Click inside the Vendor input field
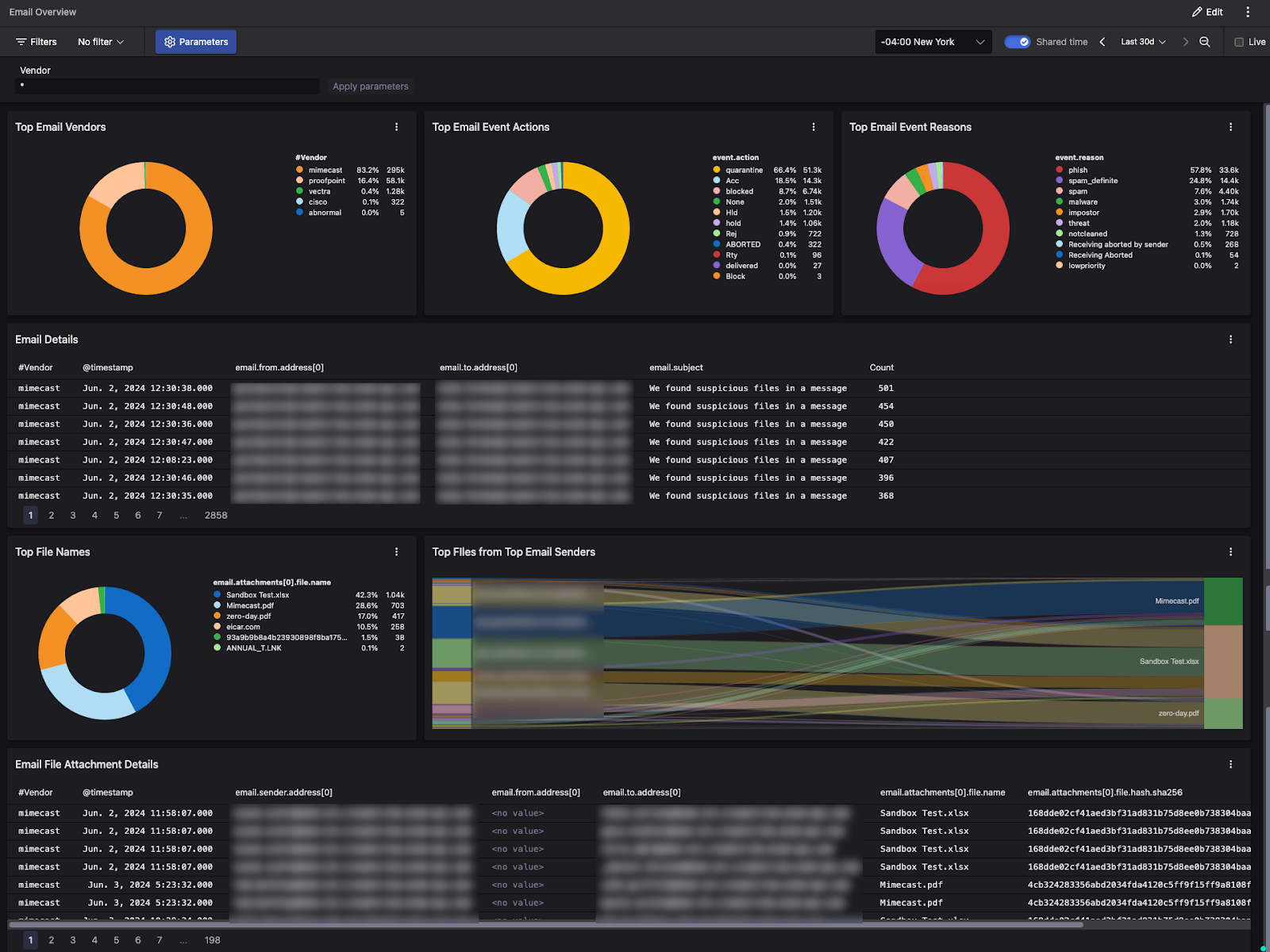 coord(167,86)
